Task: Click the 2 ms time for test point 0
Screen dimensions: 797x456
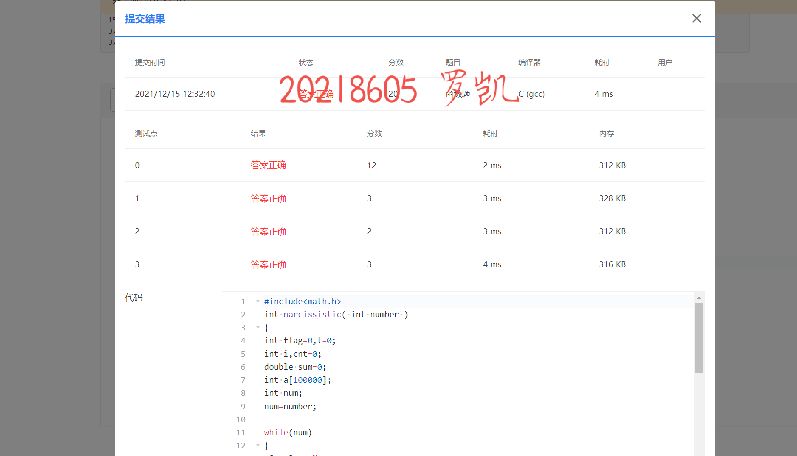Action: pos(492,165)
